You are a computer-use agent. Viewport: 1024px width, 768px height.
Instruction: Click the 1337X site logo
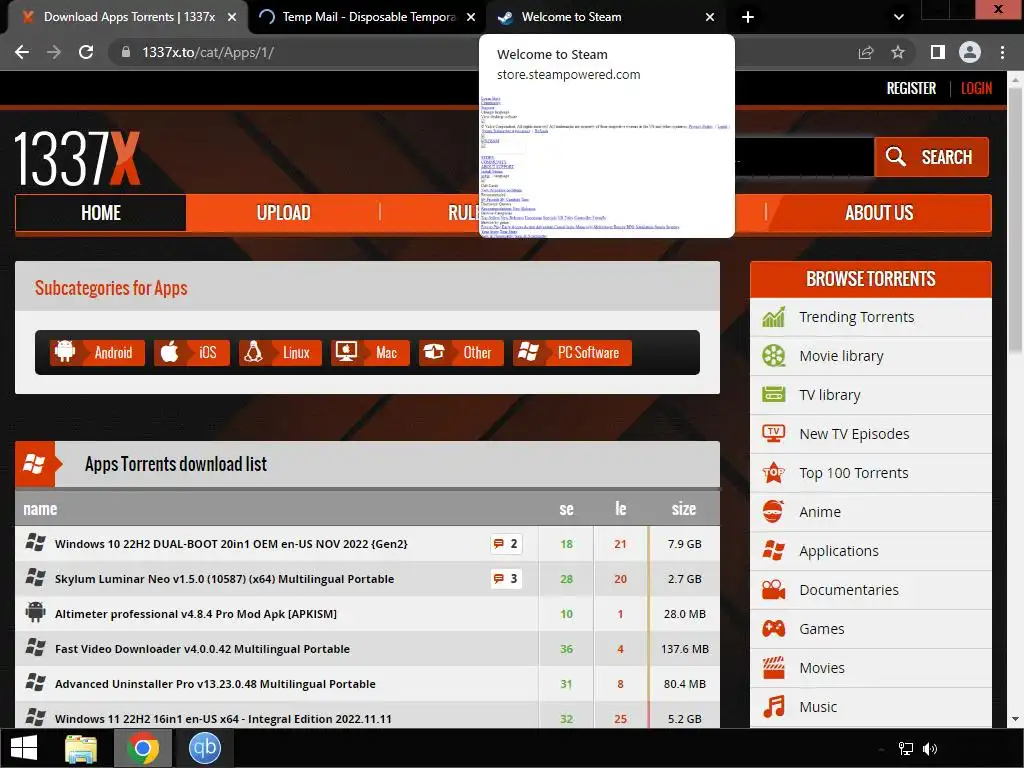tap(77, 159)
